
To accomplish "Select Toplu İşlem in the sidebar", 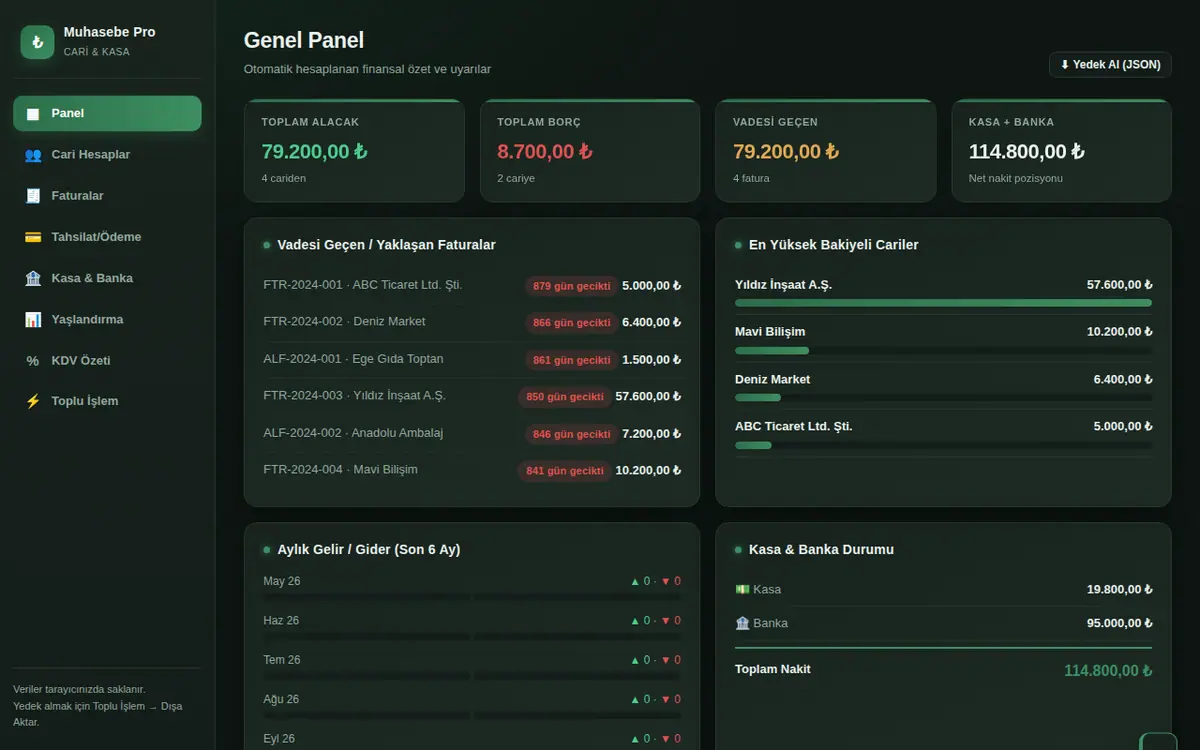I will 107,401.
